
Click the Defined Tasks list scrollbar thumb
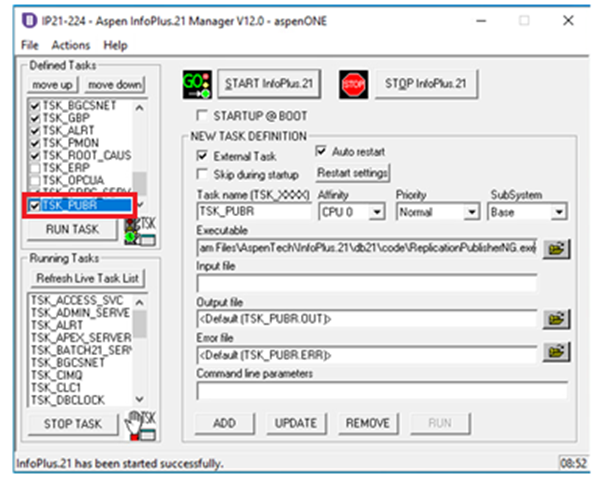click(x=140, y=183)
